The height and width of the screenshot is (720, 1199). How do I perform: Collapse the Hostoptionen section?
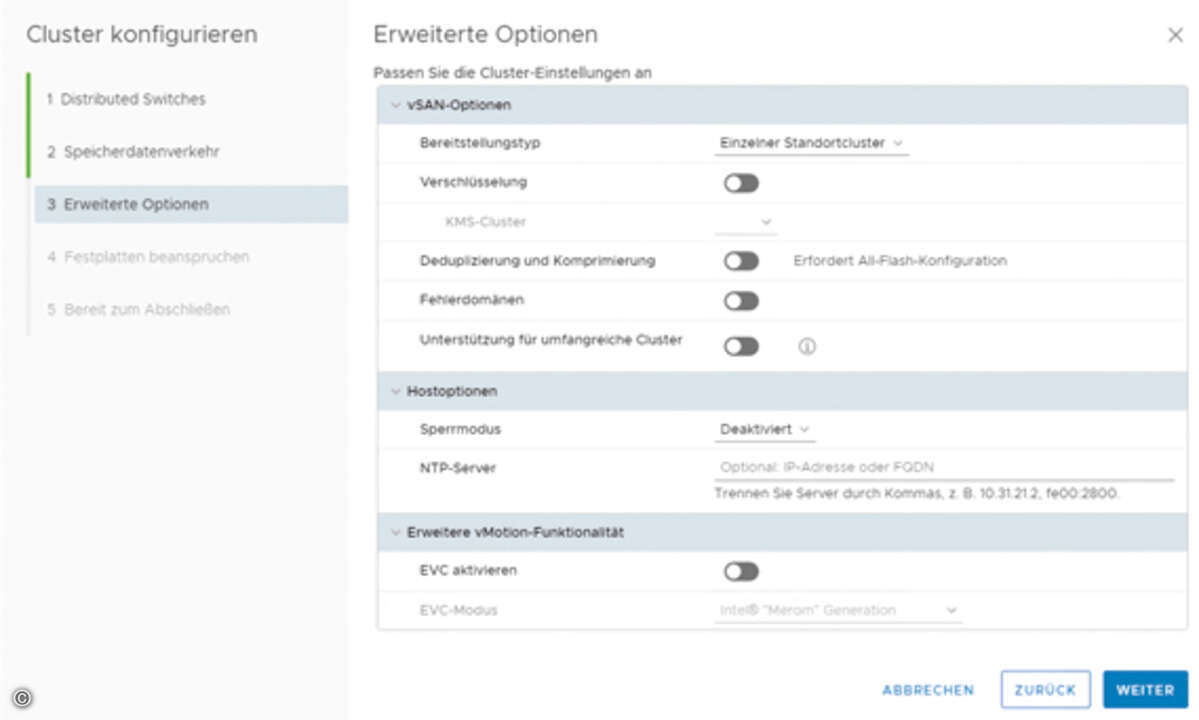point(395,391)
